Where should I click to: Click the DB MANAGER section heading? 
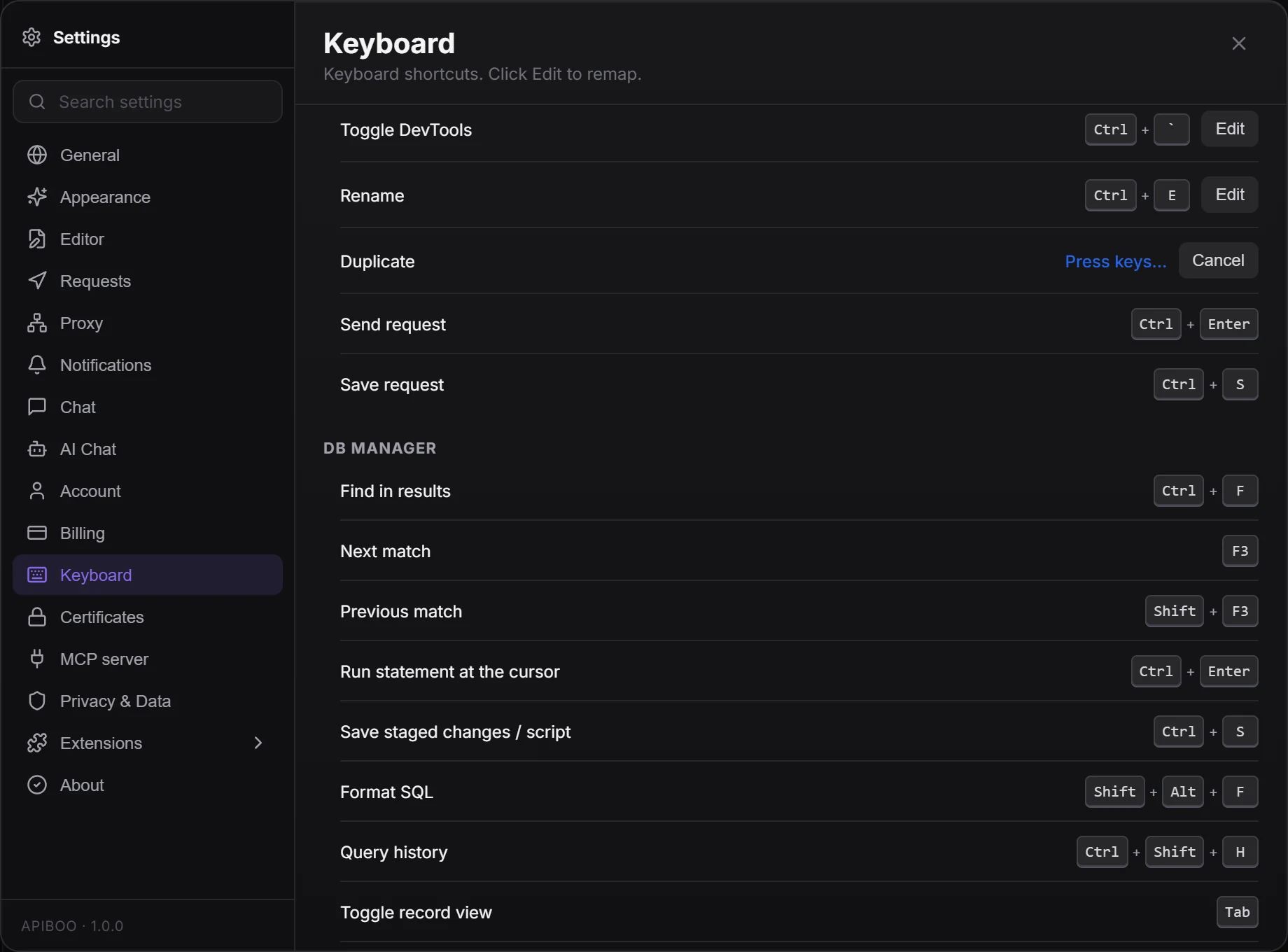coord(379,448)
